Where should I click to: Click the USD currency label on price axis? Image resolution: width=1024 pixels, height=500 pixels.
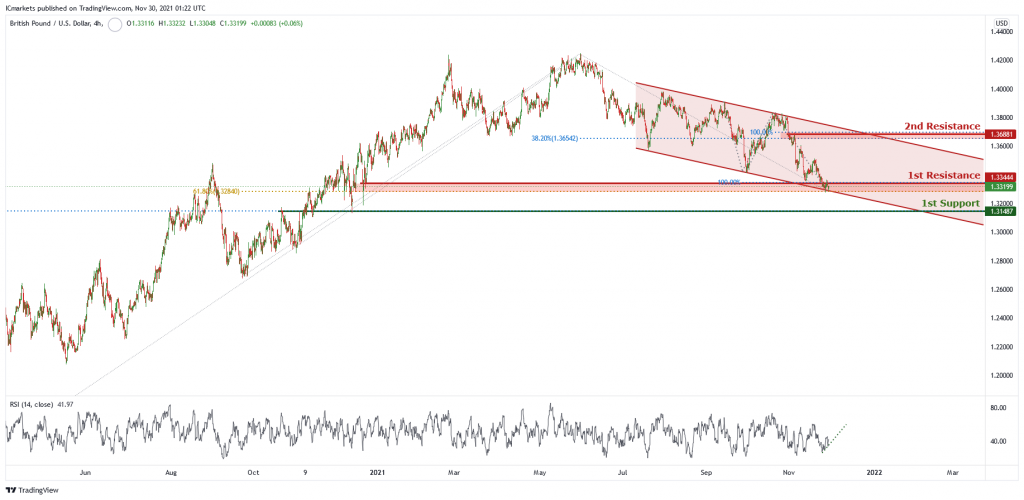coord(1002,23)
